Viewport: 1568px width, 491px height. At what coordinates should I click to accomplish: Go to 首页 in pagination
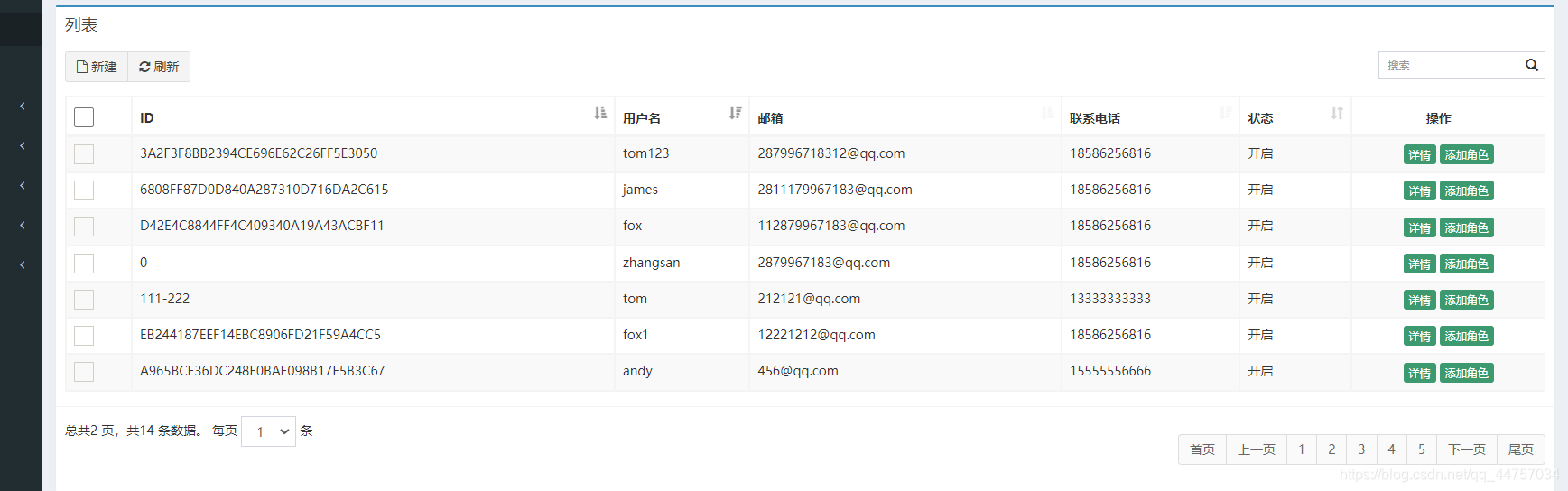point(1202,449)
